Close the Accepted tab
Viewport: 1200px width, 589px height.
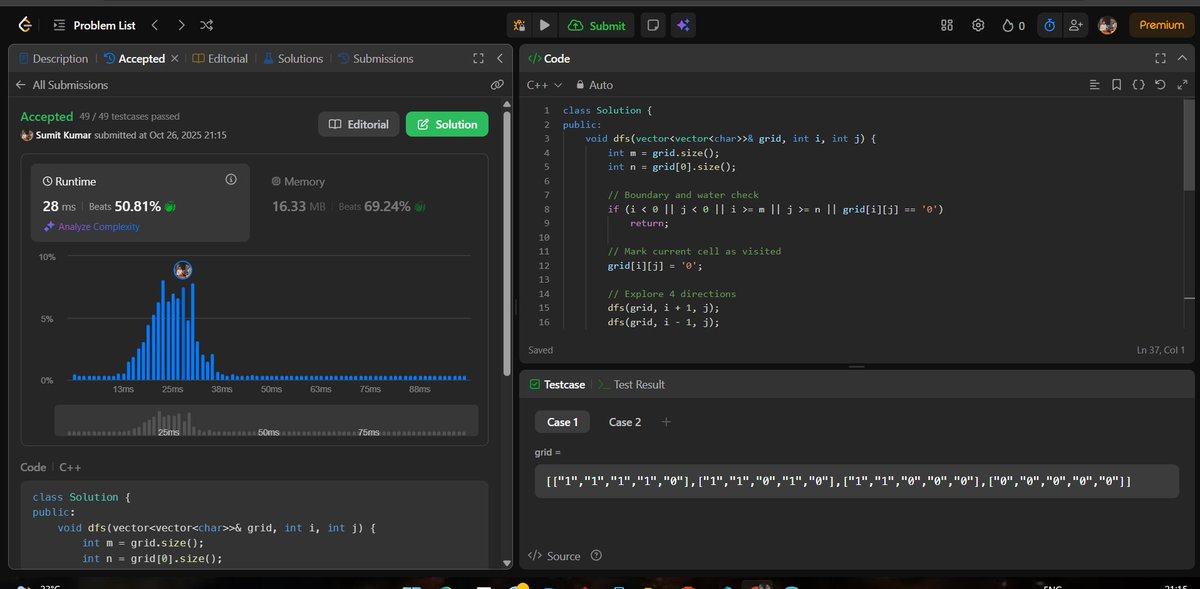coord(175,59)
